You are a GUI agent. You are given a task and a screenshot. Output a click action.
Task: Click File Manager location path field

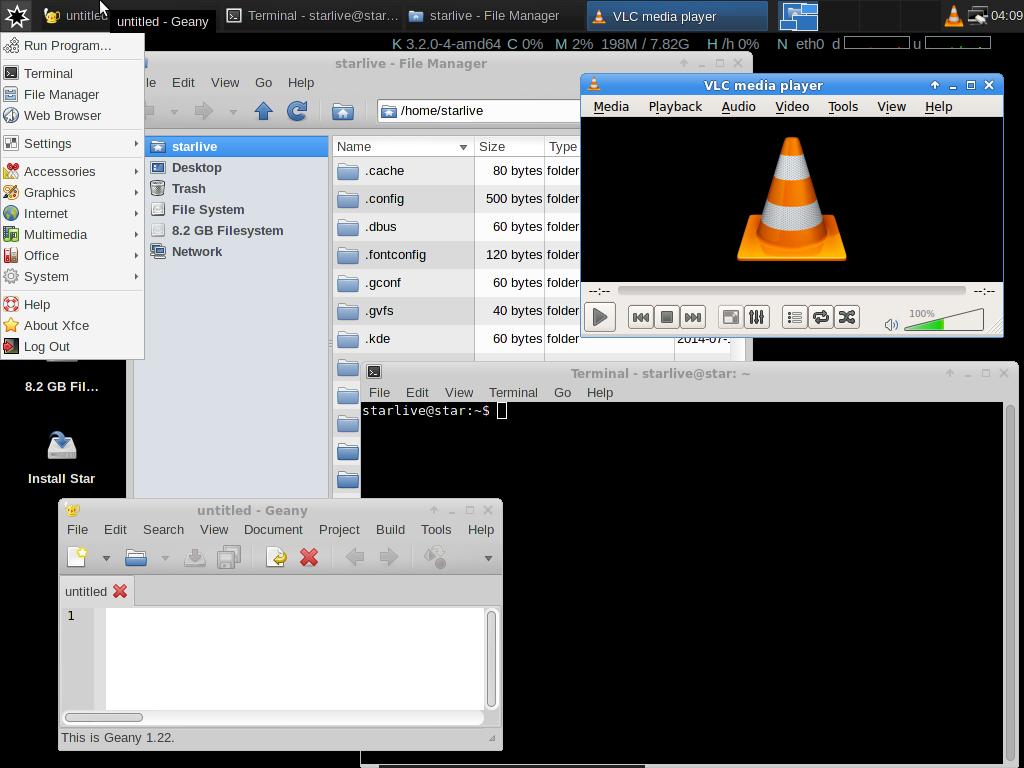click(x=479, y=111)
